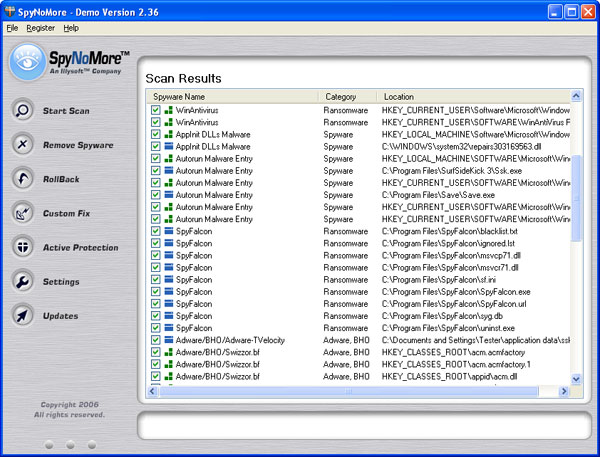Select the SpyFalcon\SpyFalcon.url location text
Viewport: 600px width, 457px height.
454,304
